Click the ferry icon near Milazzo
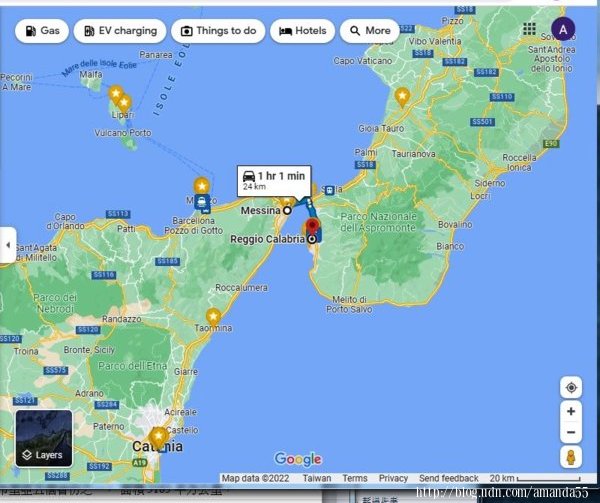The width and height of the screenshot is (600, 503). click(x=203, y=202)
